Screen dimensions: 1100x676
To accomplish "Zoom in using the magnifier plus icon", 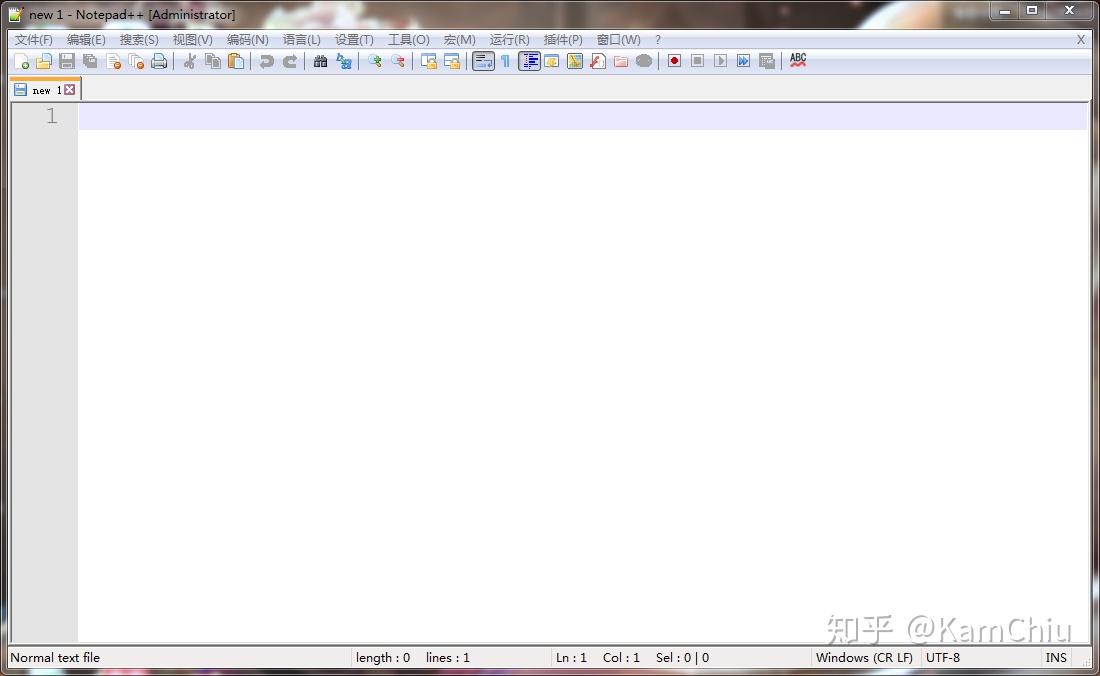I will [375, 61].
